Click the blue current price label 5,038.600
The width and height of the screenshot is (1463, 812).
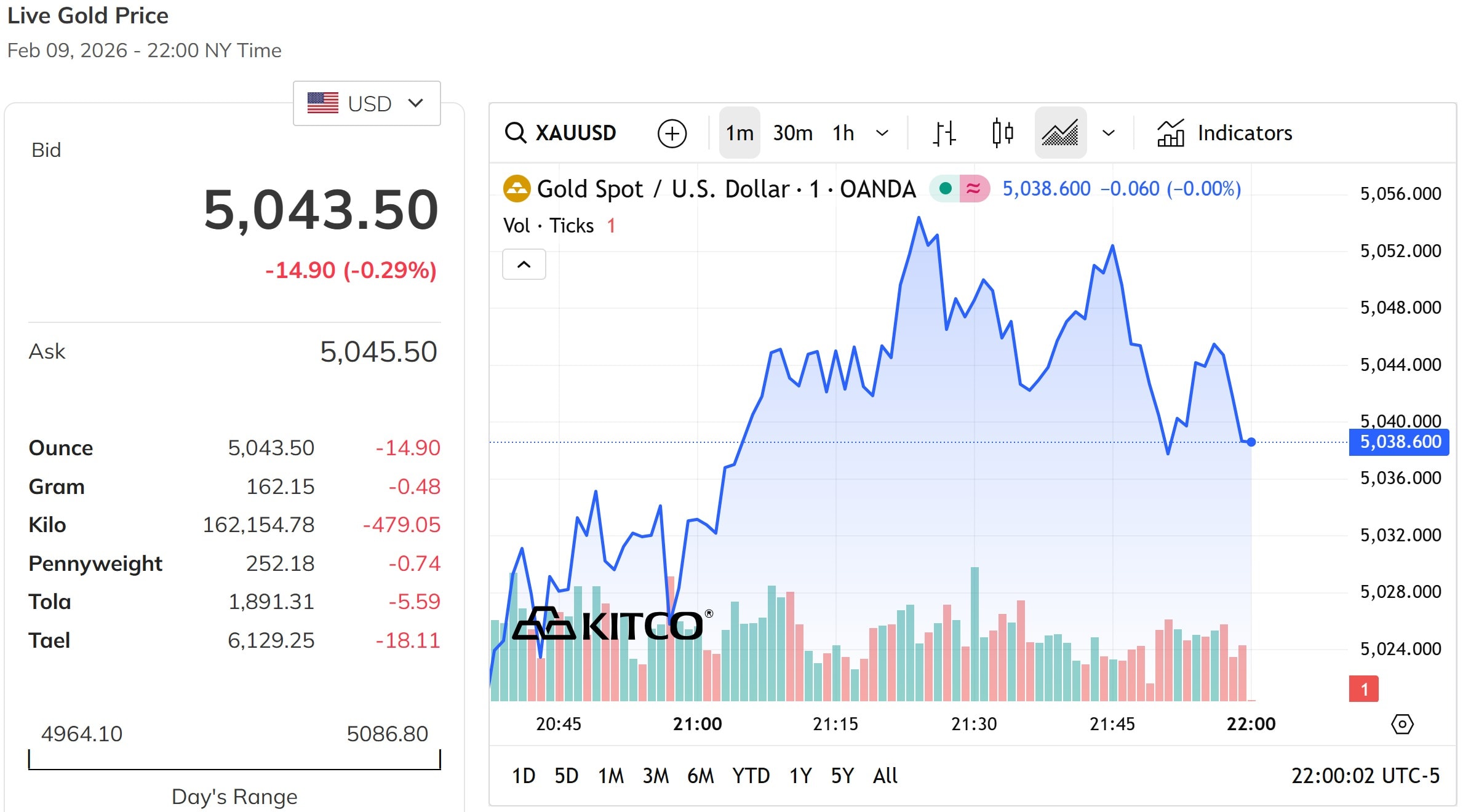(x=1398, y=442)
